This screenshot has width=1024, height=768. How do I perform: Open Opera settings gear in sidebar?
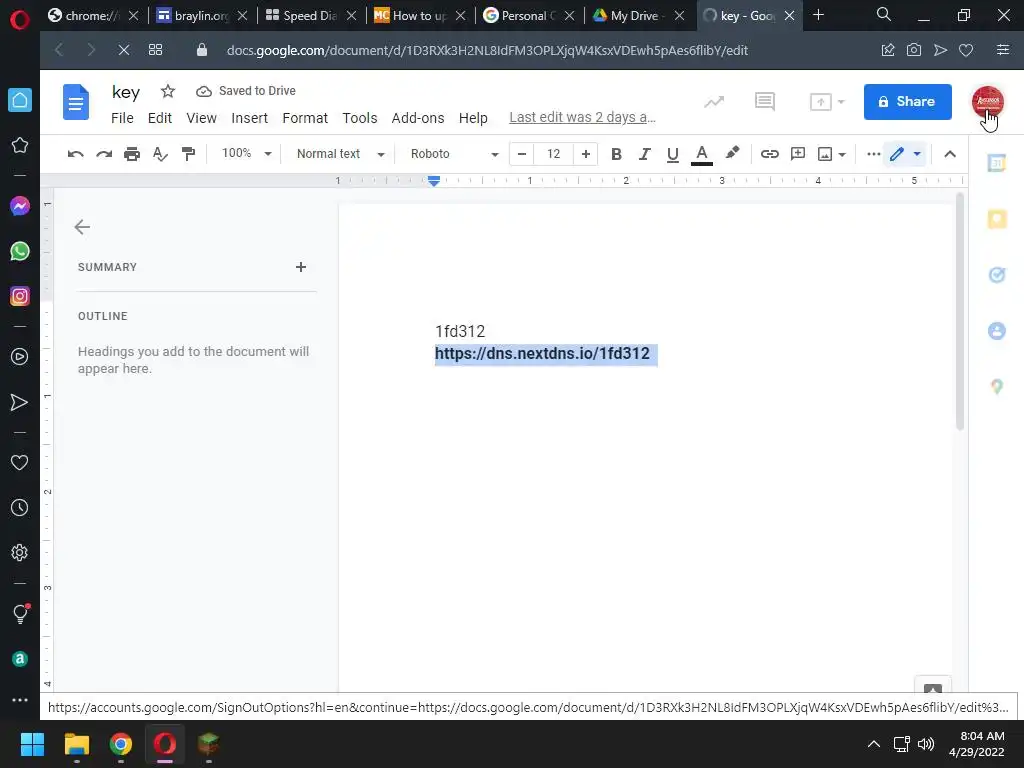(20, 552)
